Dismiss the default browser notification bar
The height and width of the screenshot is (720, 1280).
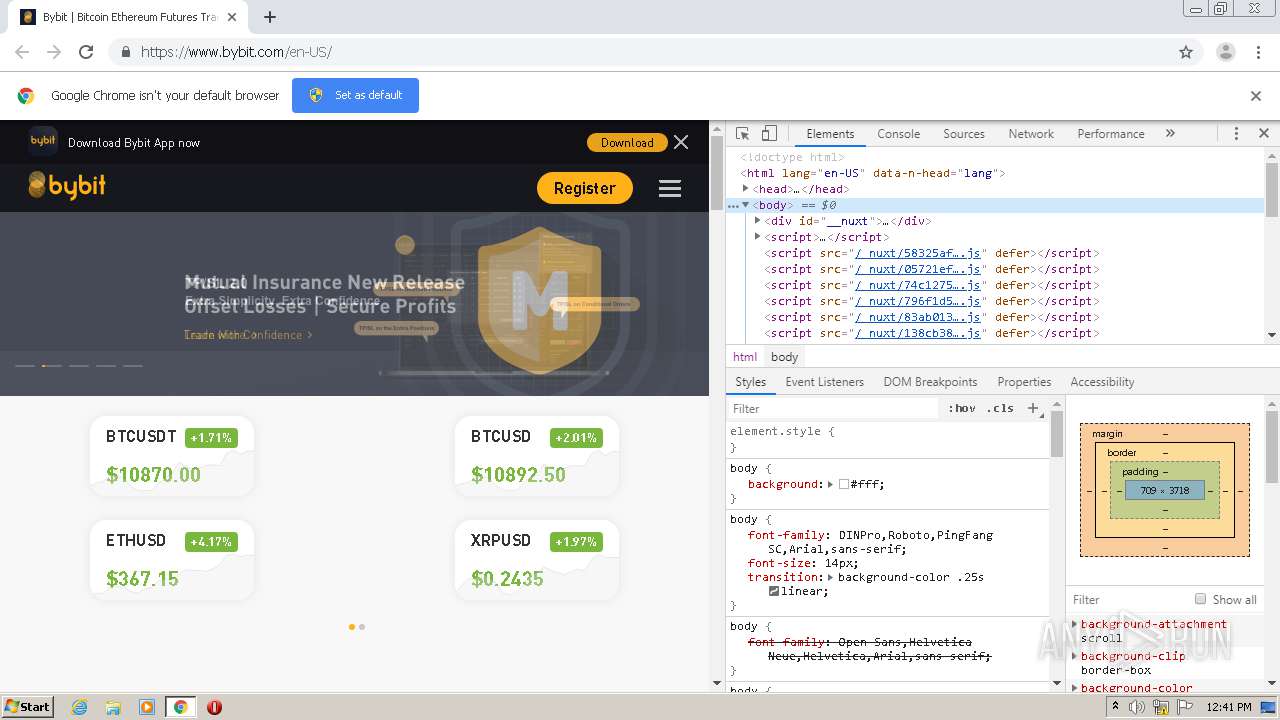tap(1256, 96)
